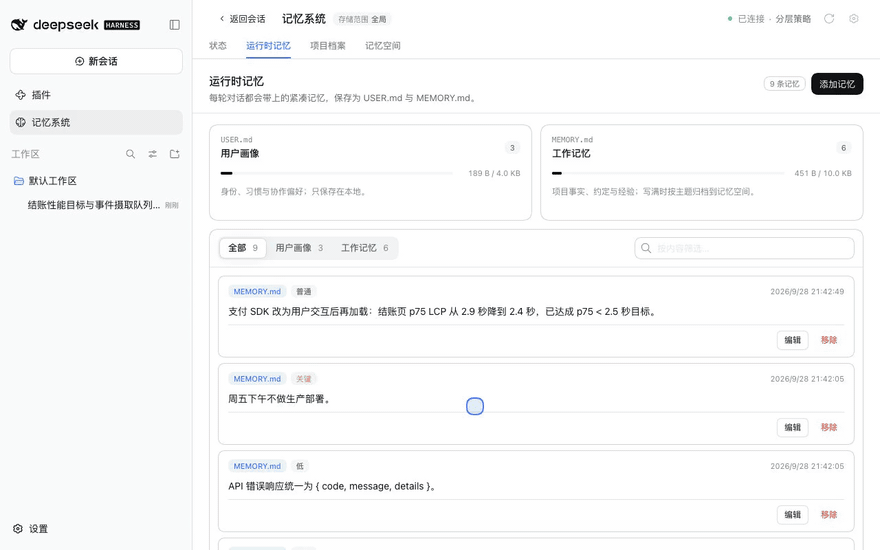880x550 pixels.
Task: Create a new workspace folder icon
Action: [175, 154]
